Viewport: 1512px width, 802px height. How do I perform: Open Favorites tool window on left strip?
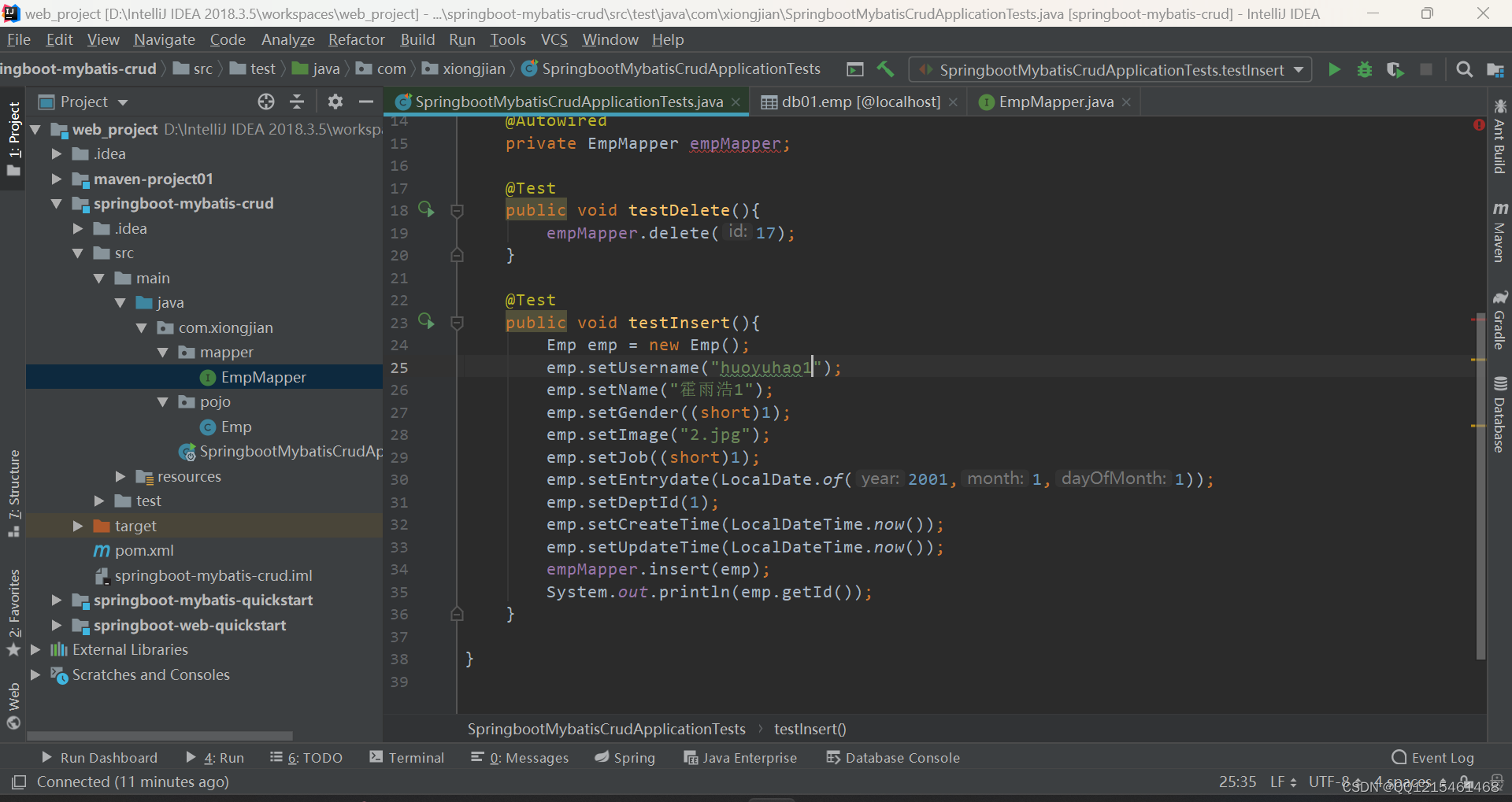(x=13, y=612)
